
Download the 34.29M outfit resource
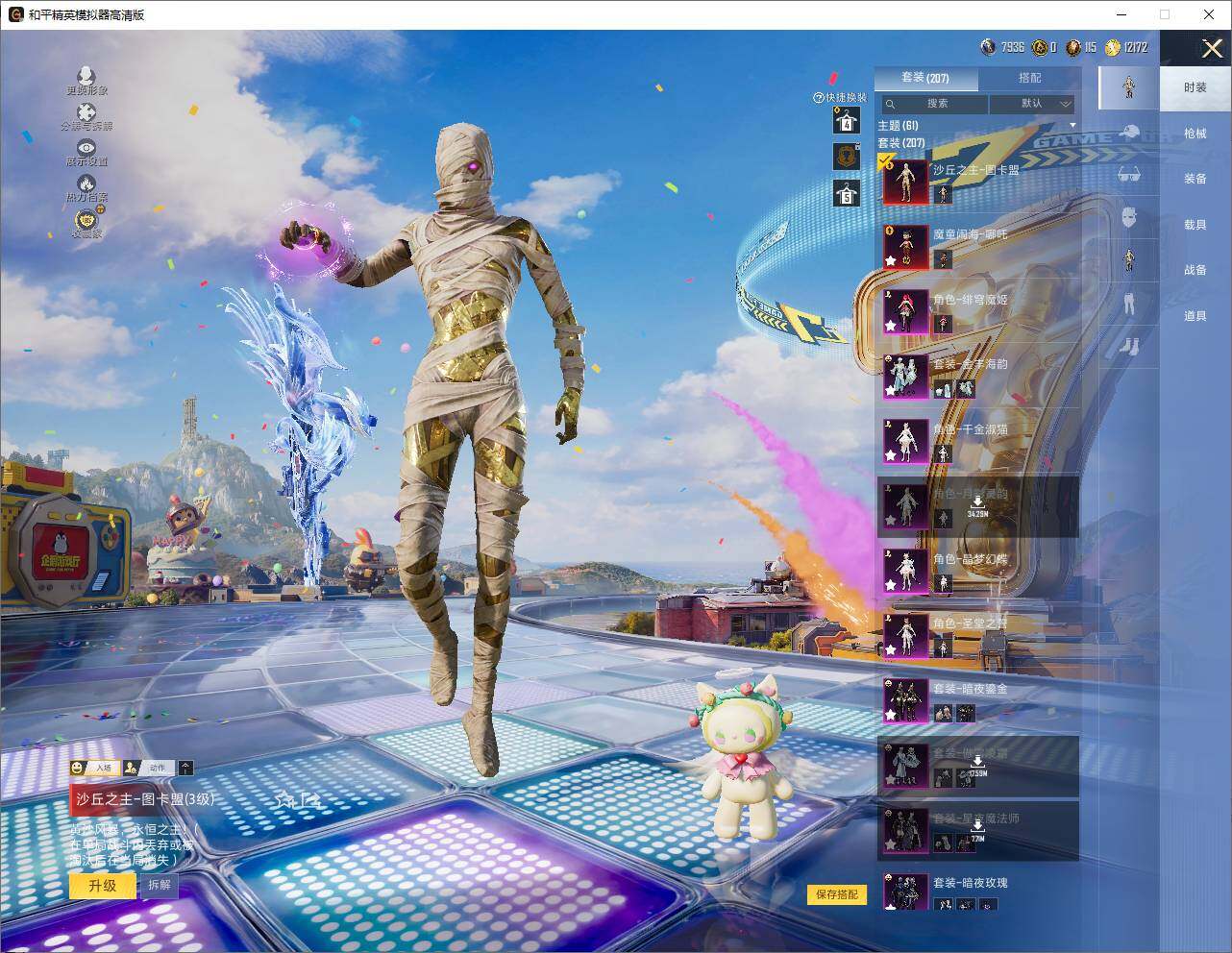click(977, 506)
